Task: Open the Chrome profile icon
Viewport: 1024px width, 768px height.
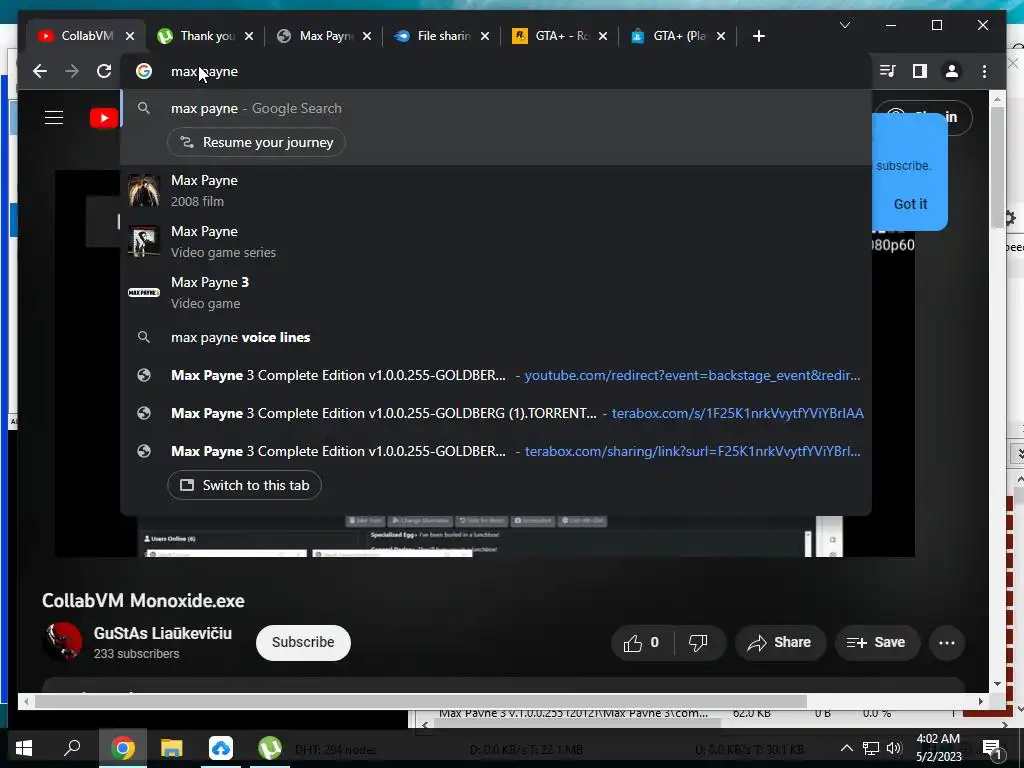Action: pos(952,71)
